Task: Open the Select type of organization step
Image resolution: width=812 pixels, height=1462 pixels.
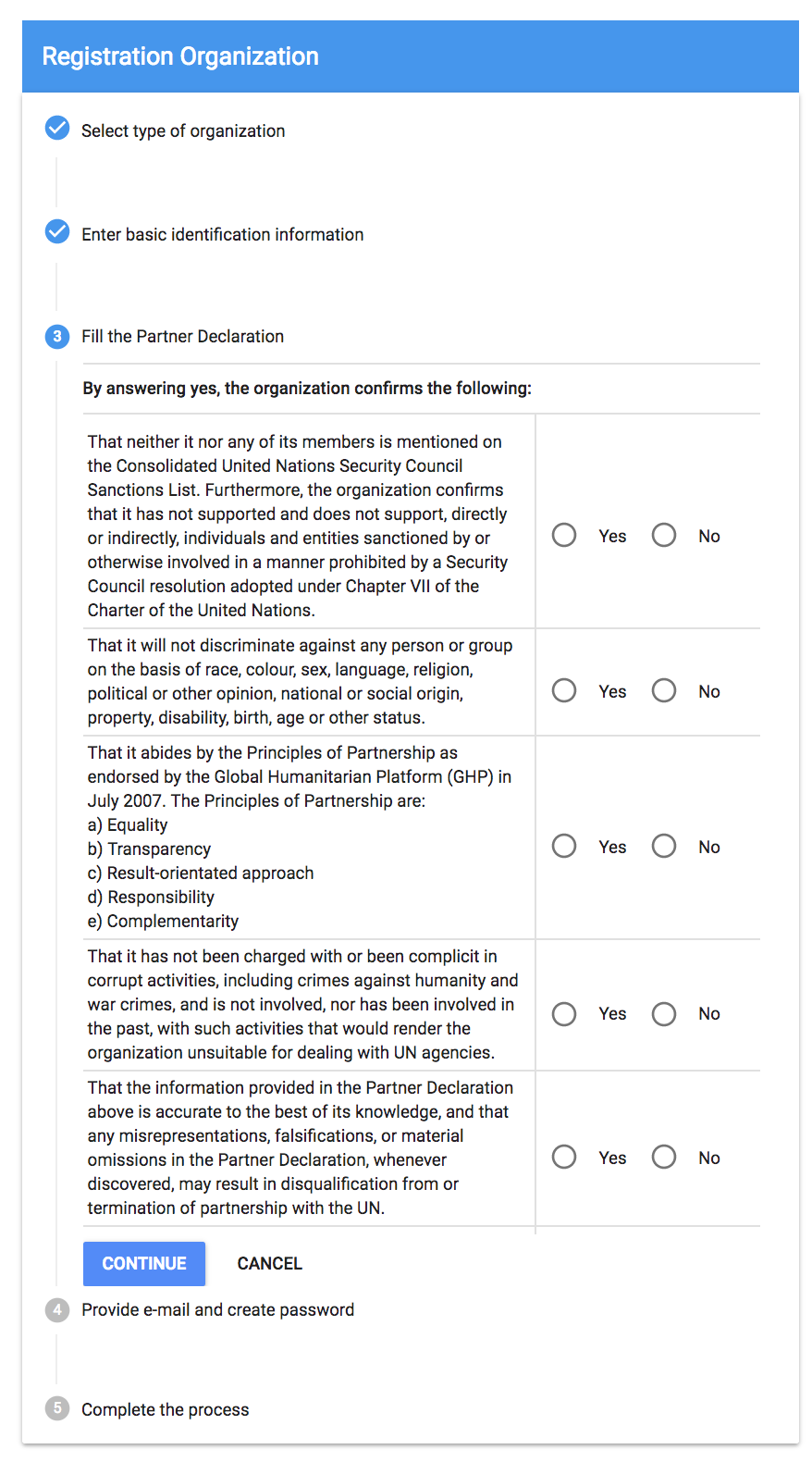Action: pos(183,131)
